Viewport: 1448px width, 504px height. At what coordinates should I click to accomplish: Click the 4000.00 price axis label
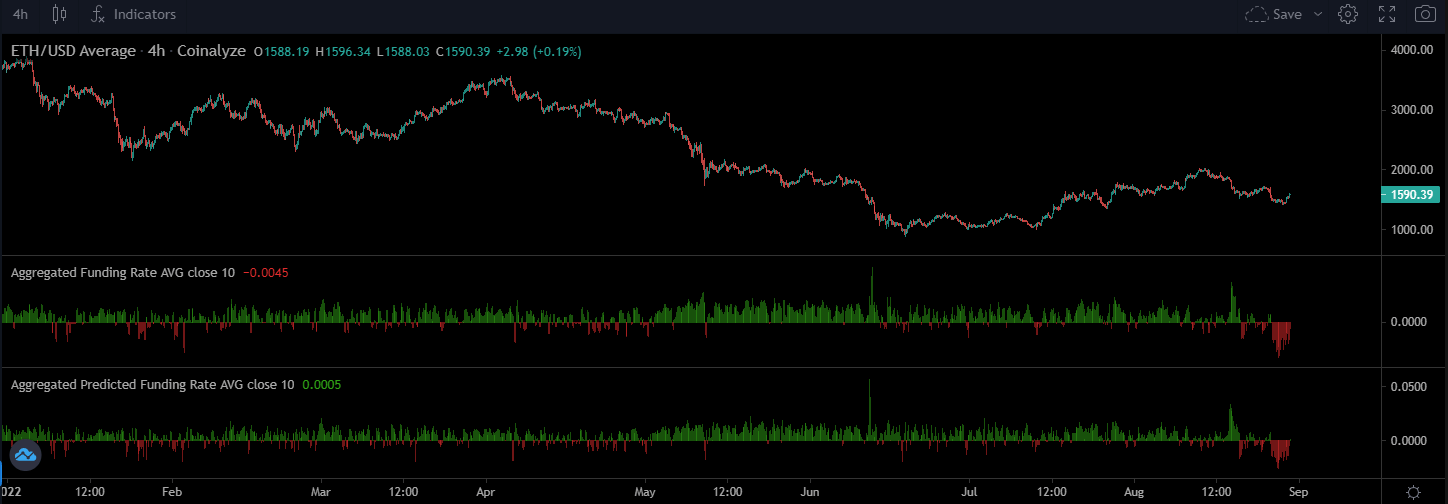(1414, 50)
